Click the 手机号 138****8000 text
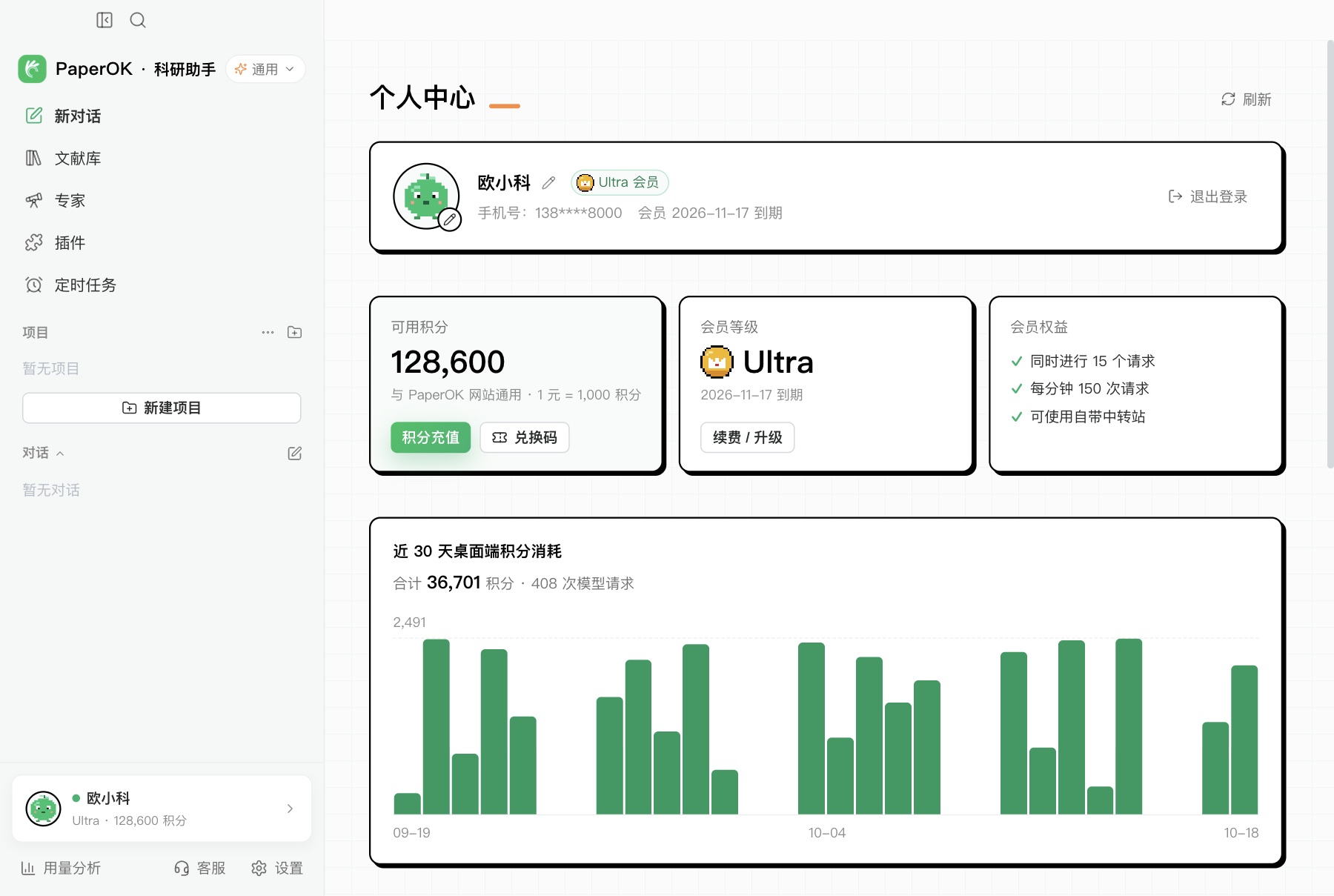 pos(550,213)
